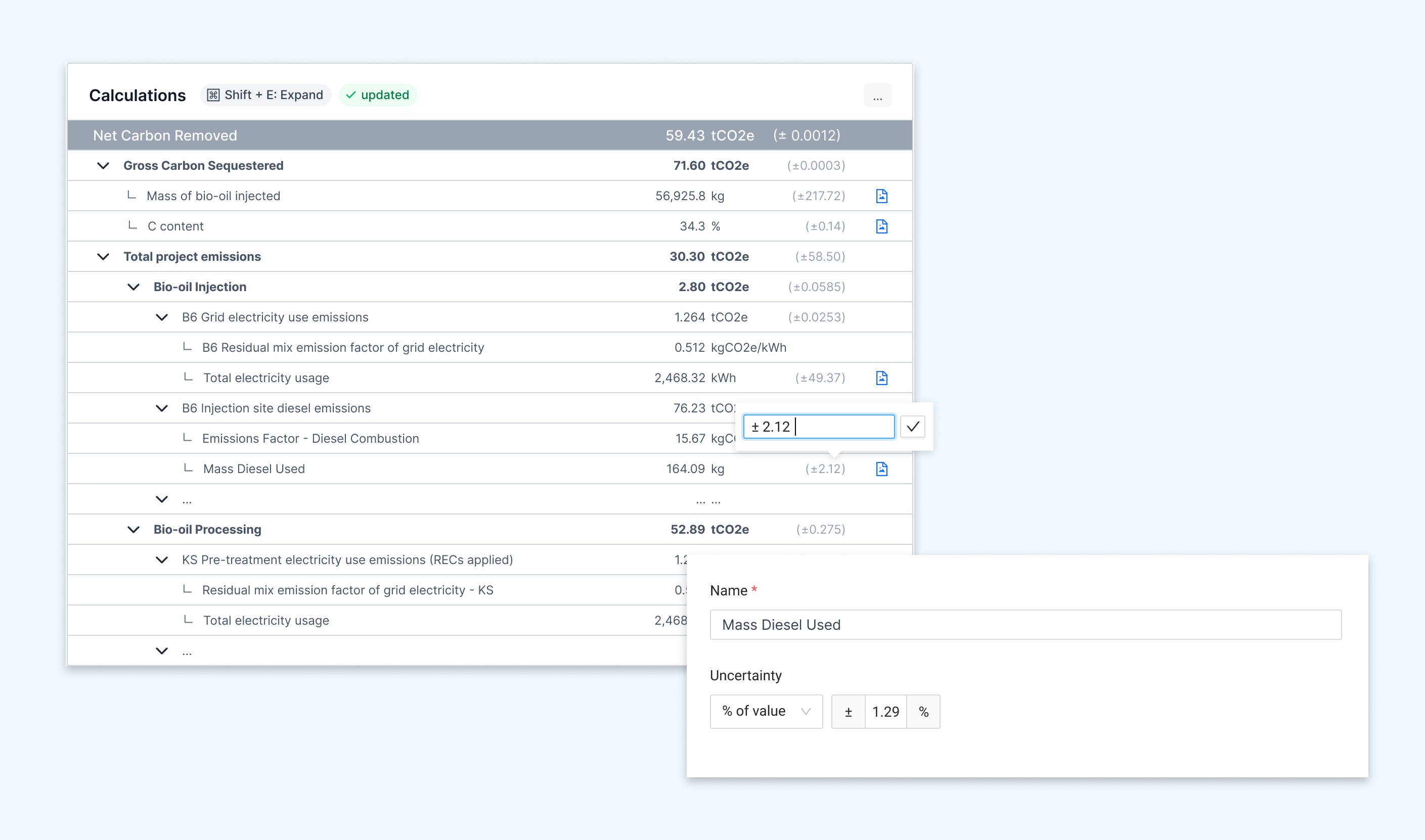This screenshot has width=1425, height=840.
Task: Collapse the Bio-oil Processing group
Action: 133,530
